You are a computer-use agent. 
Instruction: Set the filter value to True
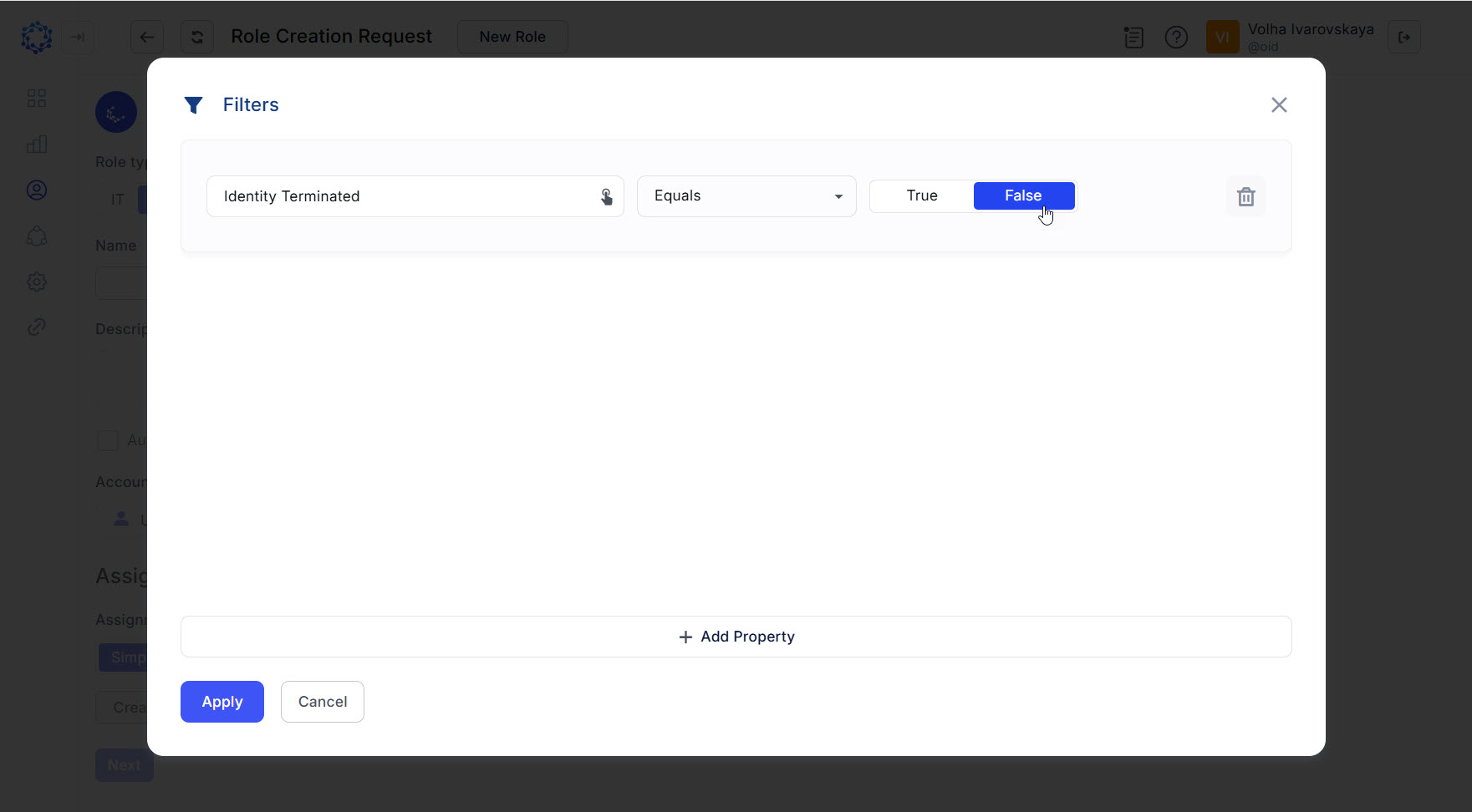[x=922, y=195]
